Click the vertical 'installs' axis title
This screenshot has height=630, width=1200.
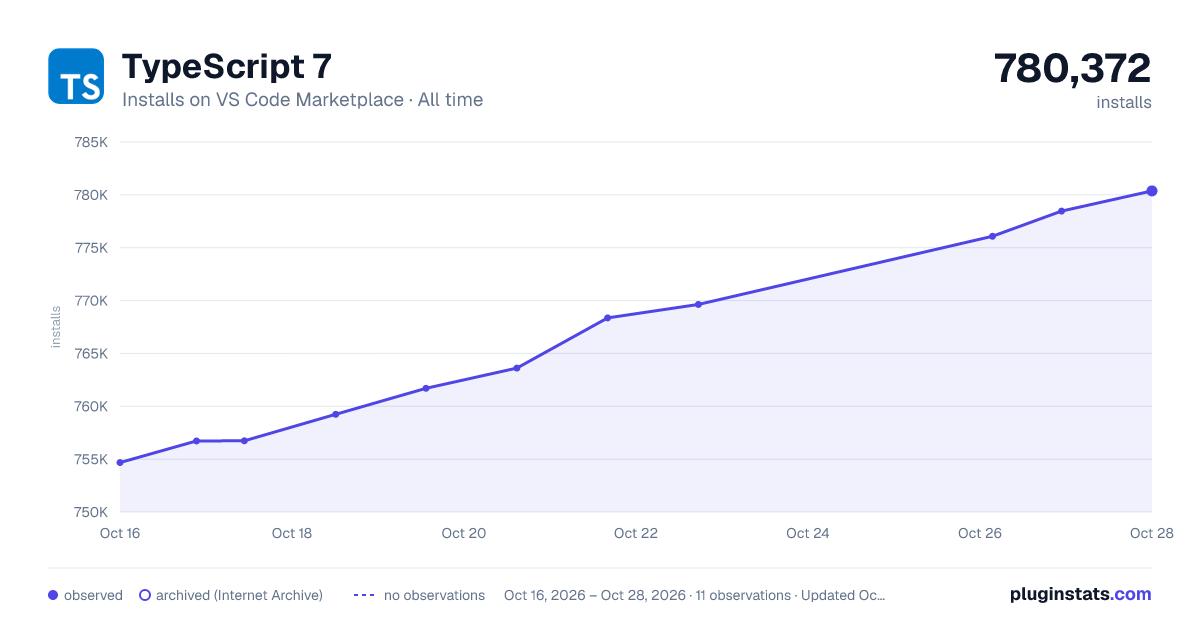coord(56,327)
